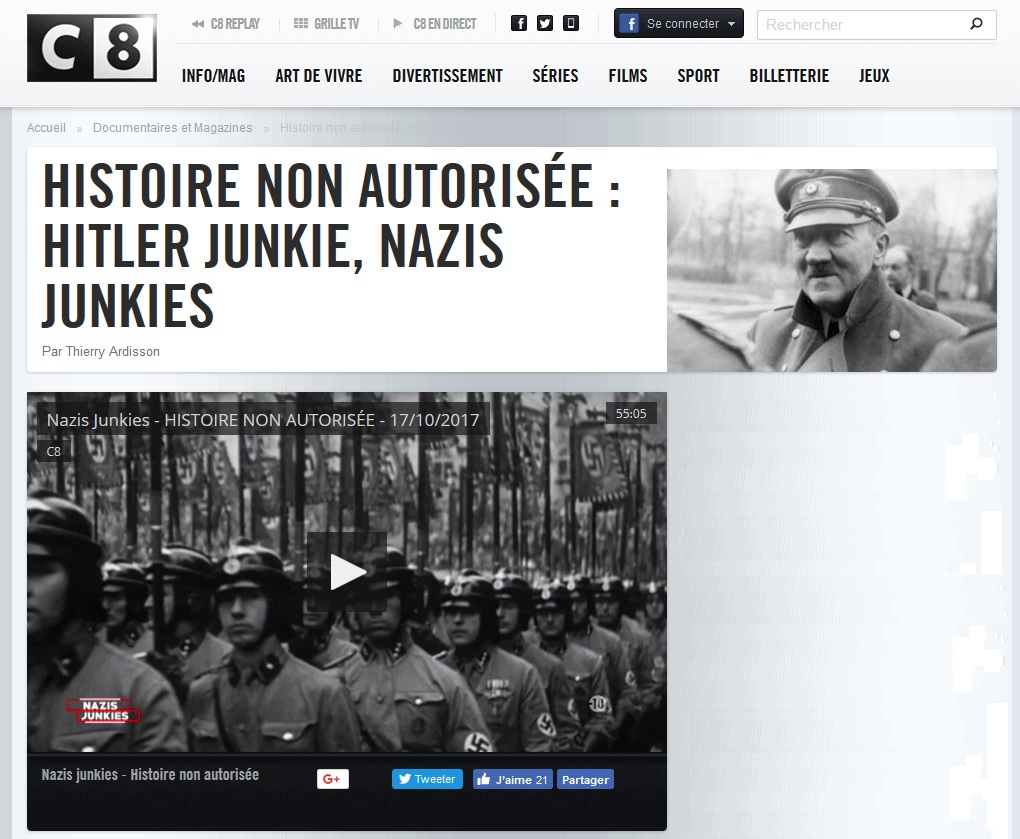The width and height of the screenshot is (1020, 839).
Task: Click the mobile app icon in the header
Action: pyautogui.click(x=570, y=22)
